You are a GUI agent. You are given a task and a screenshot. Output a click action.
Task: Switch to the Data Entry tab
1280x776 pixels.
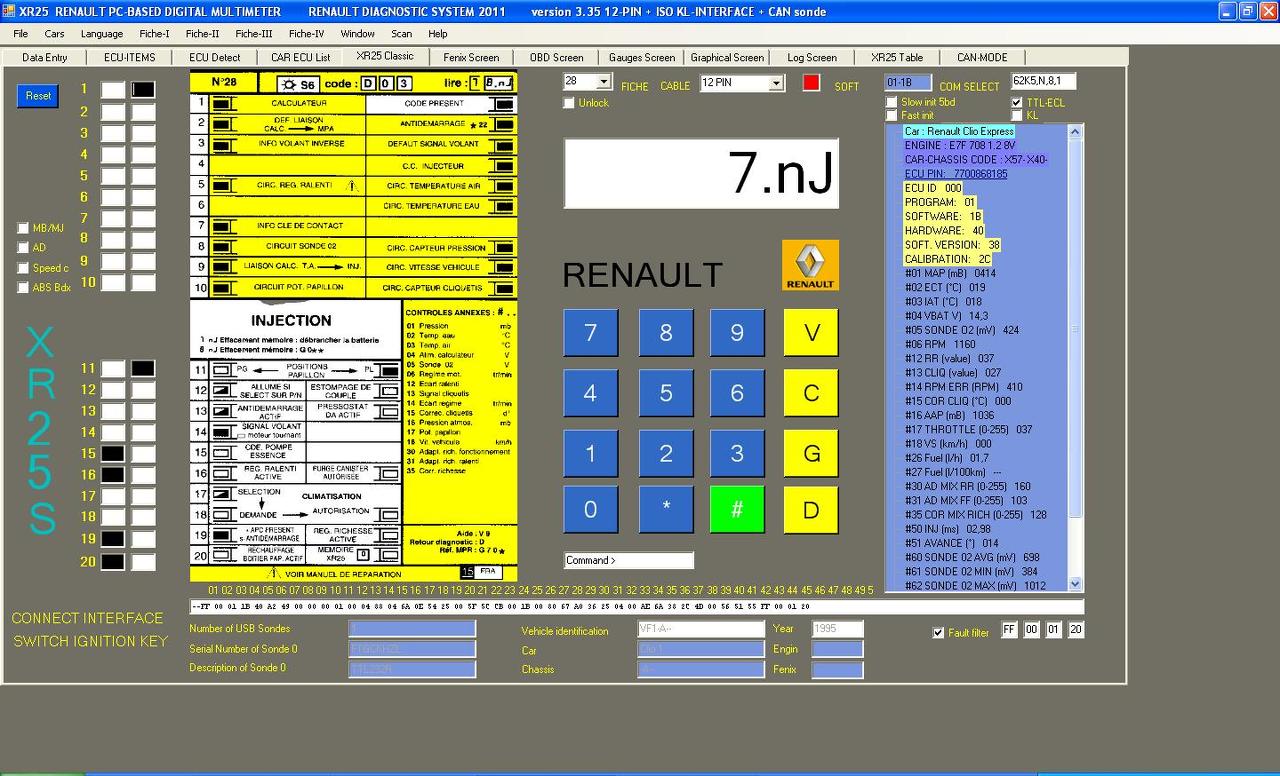45,58
